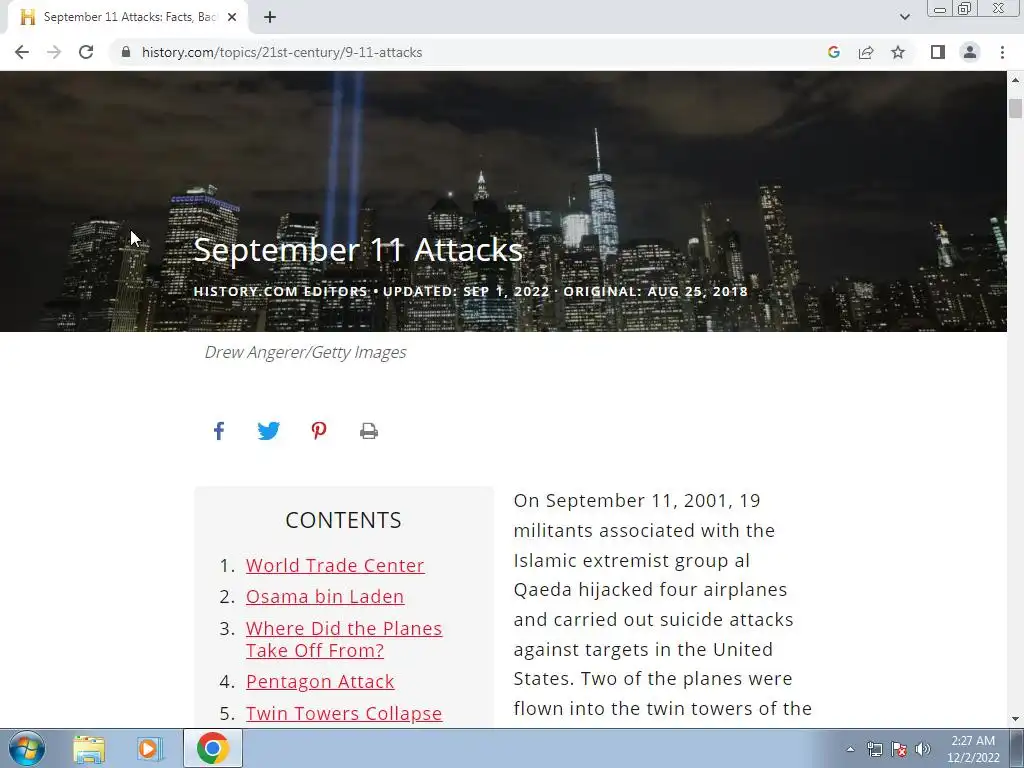
Task: Open the network tray icon
Action: point(874,749)
